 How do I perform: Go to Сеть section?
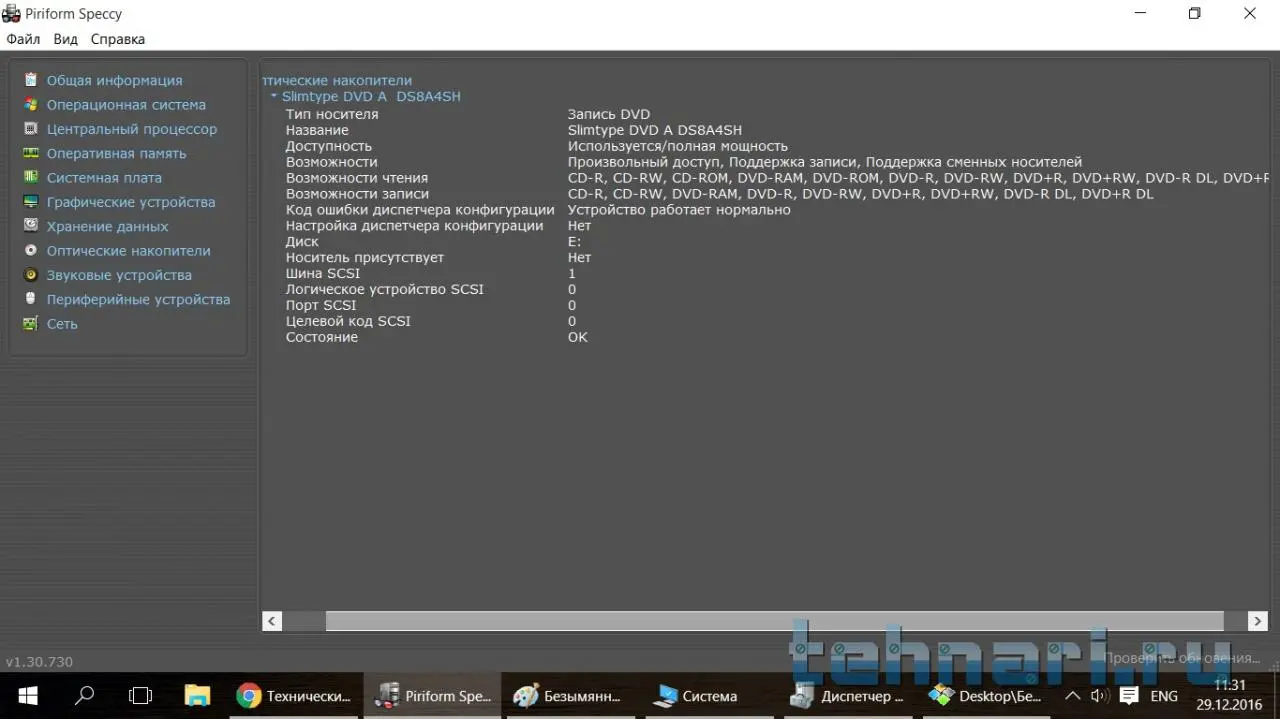pos(62,323)
